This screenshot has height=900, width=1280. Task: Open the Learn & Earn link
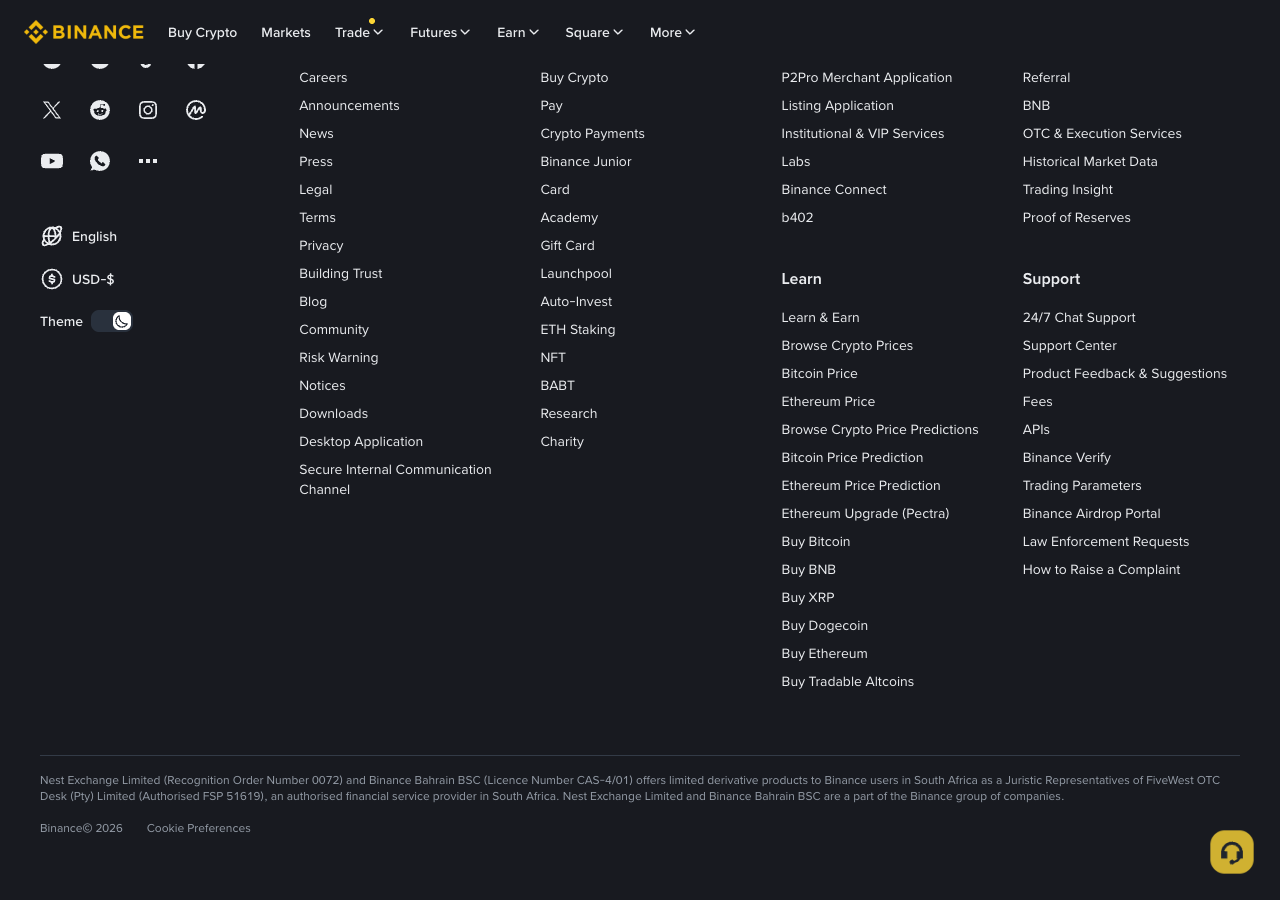coord(820,317)
